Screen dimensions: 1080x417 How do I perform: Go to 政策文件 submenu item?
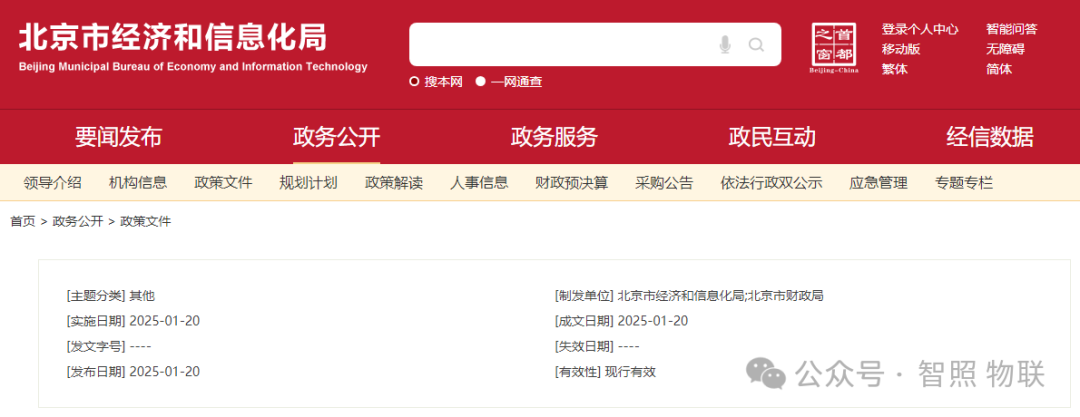223,183
